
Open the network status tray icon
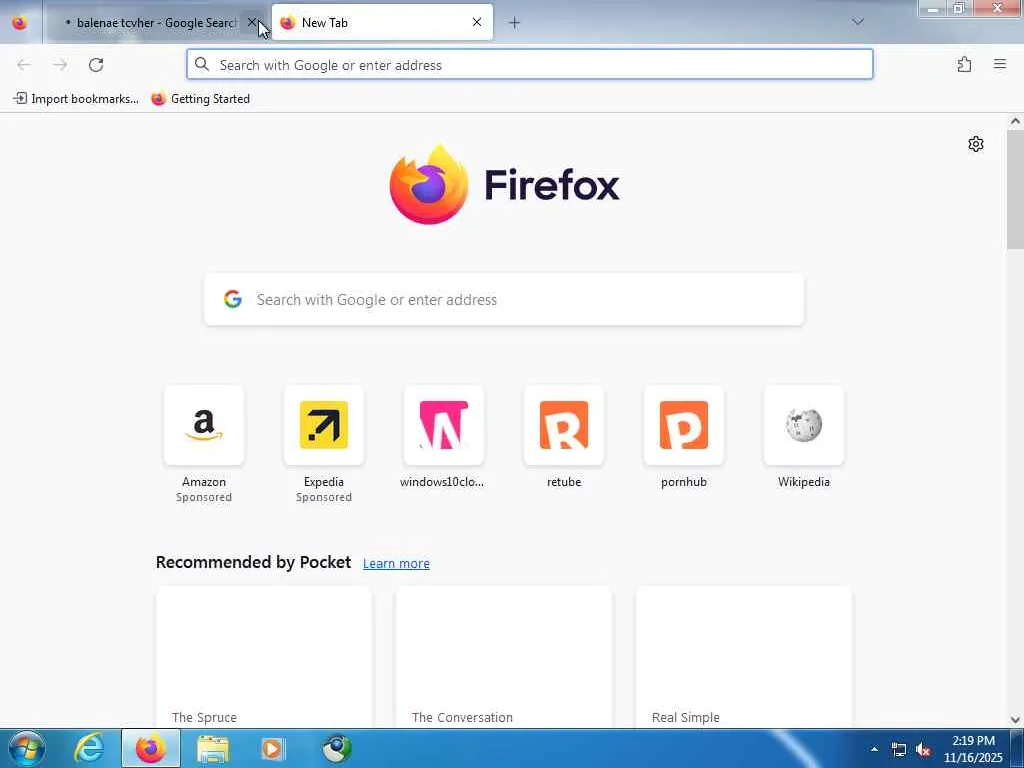pyautogui.click(x=899, y=750)
